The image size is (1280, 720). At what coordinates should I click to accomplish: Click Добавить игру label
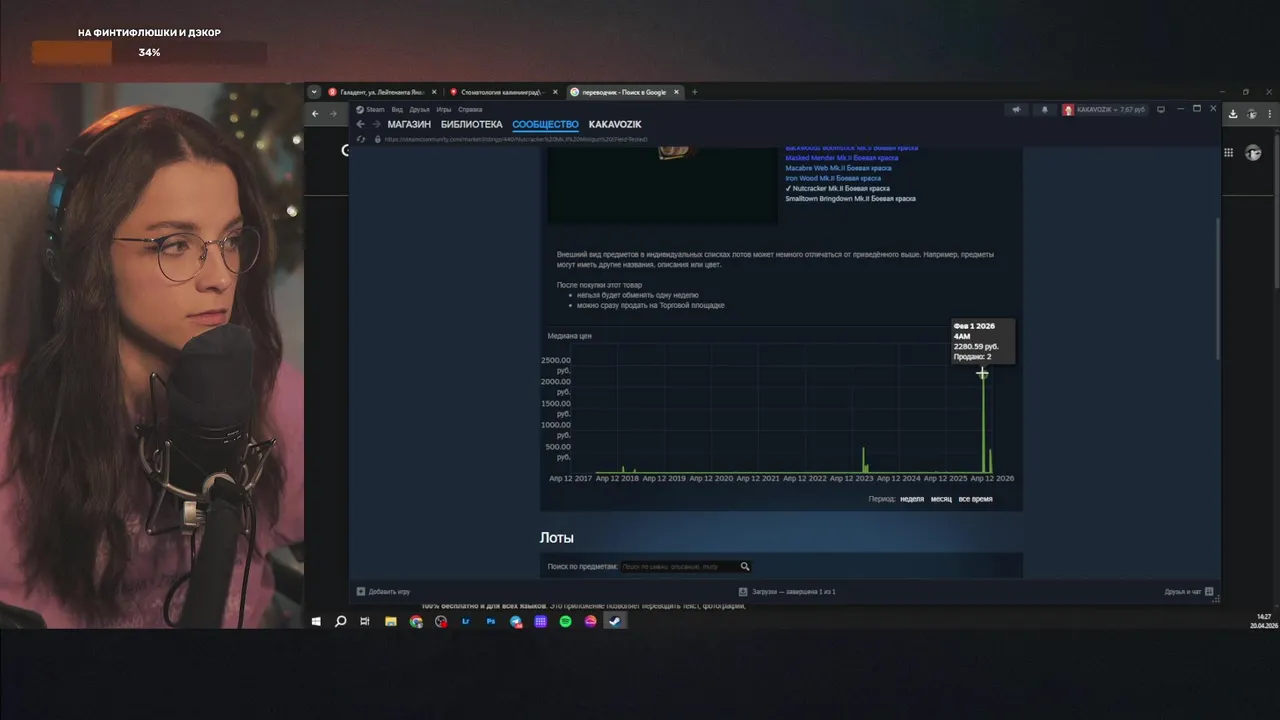(x=389, y=591)
